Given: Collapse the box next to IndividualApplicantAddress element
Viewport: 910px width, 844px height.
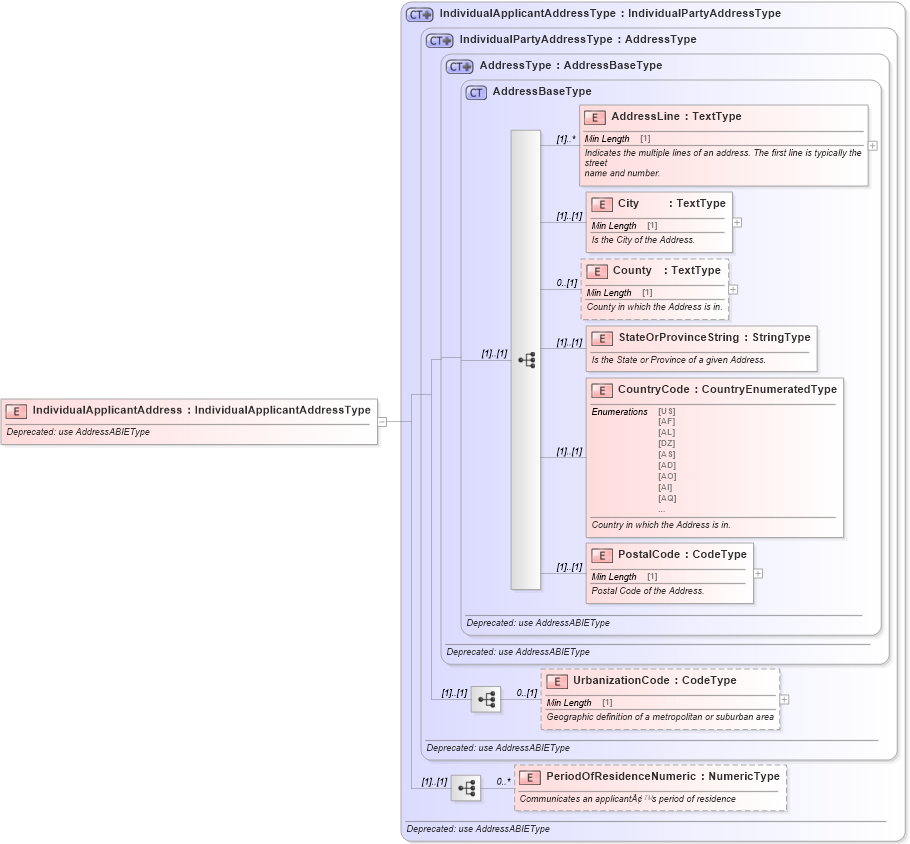Looking at the screenshot, I should pos(384,420).
